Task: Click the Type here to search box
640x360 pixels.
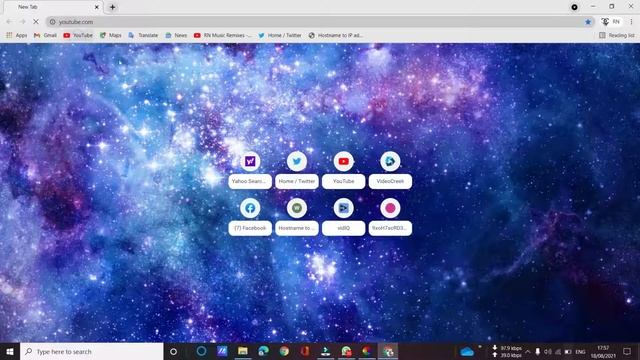Action: [92, 351]
